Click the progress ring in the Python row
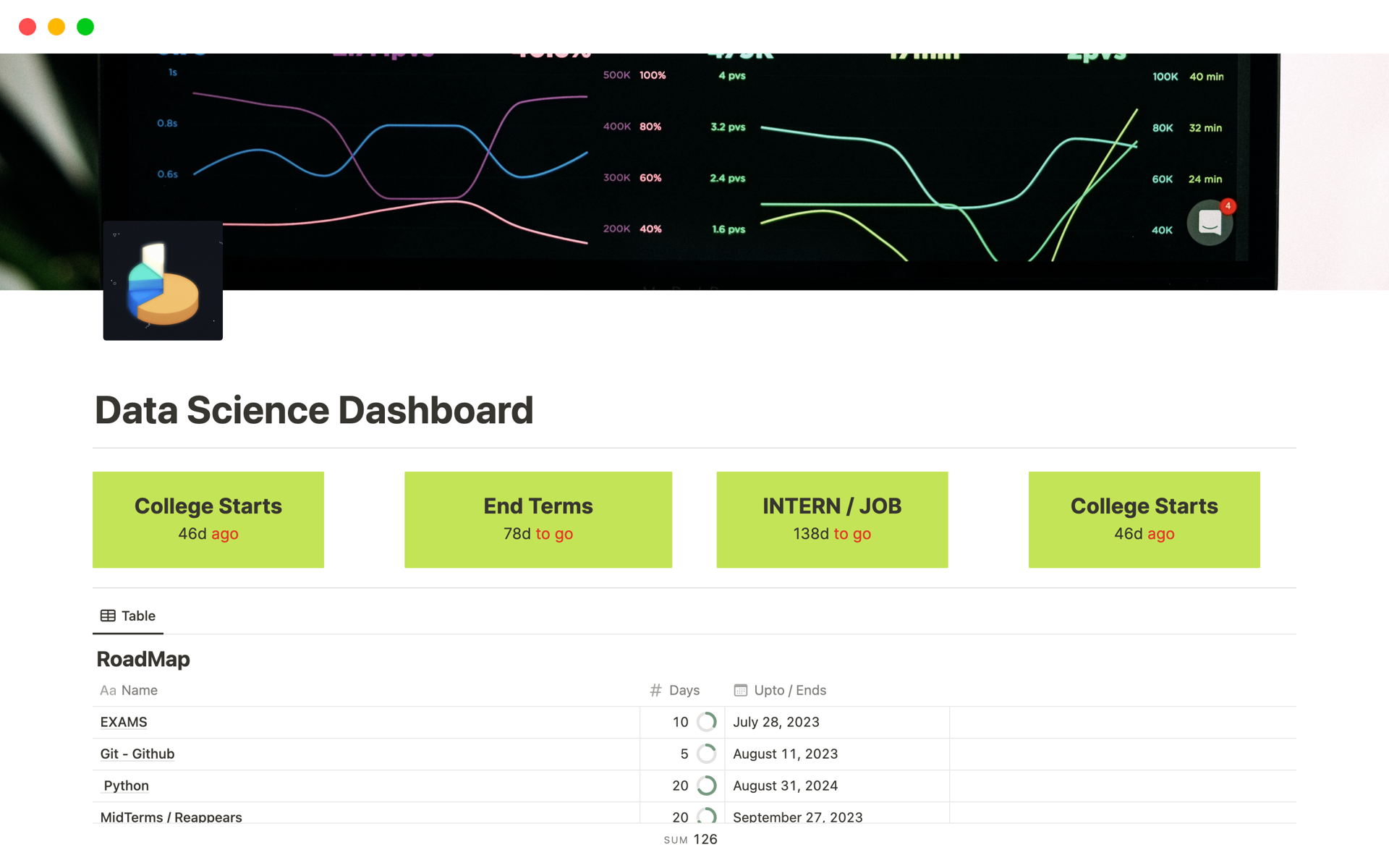 tap(706, 786)
